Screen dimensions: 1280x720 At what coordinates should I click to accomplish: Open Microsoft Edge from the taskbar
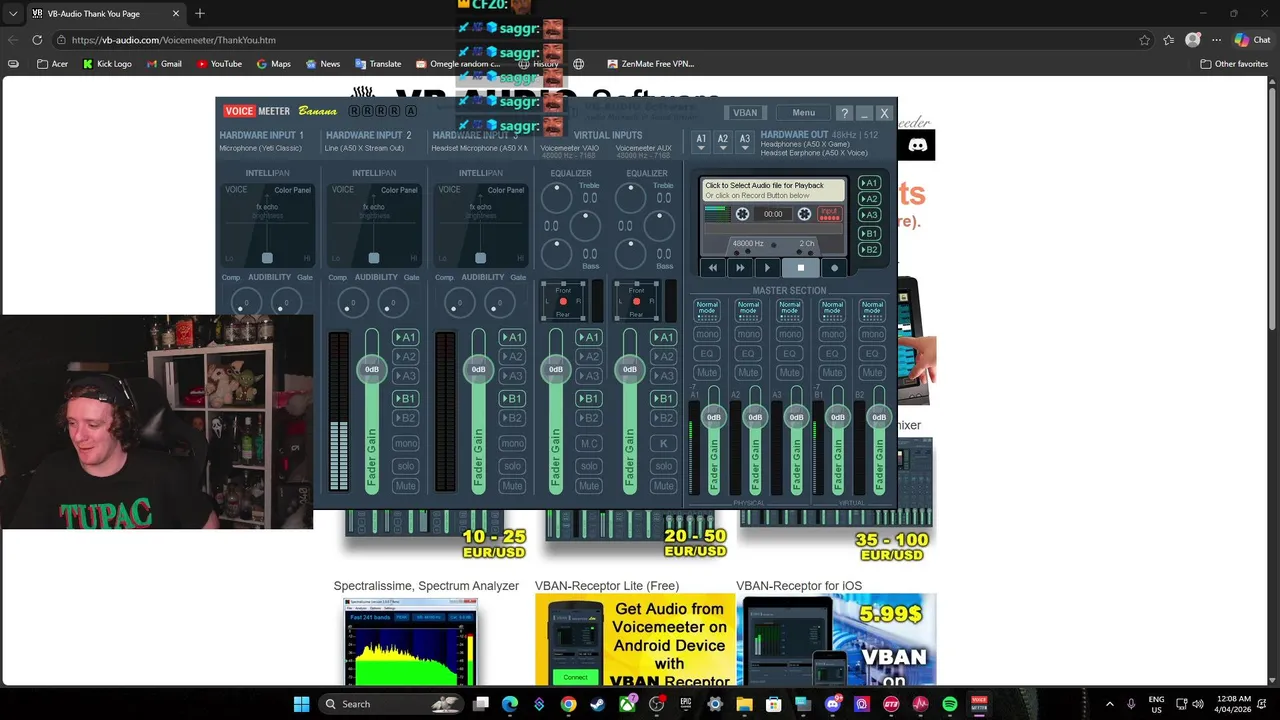(x=510, y=704)
